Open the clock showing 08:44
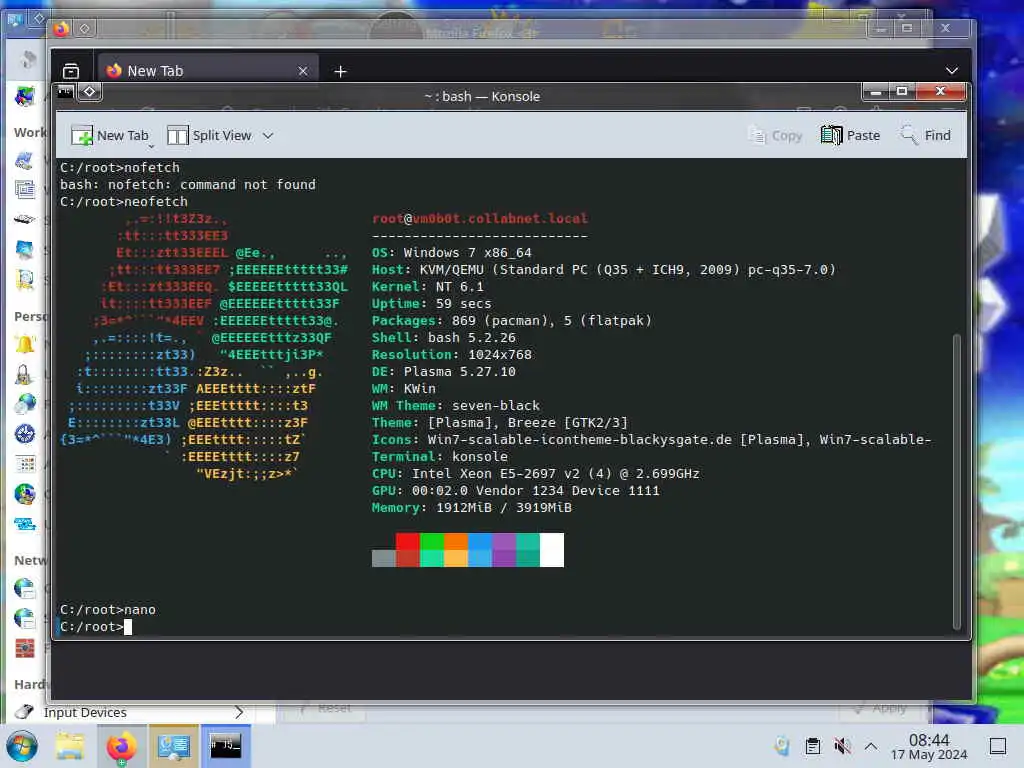Viewport: 1024px width, 768px height. [929, 746]
